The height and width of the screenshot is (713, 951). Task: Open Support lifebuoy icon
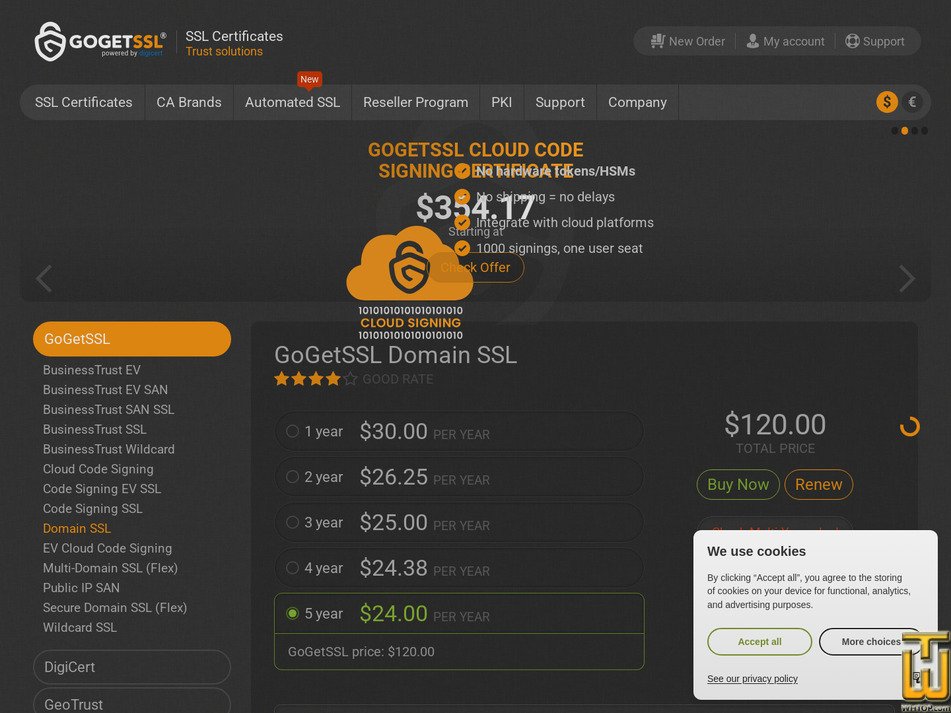click(x=852, y=41)
